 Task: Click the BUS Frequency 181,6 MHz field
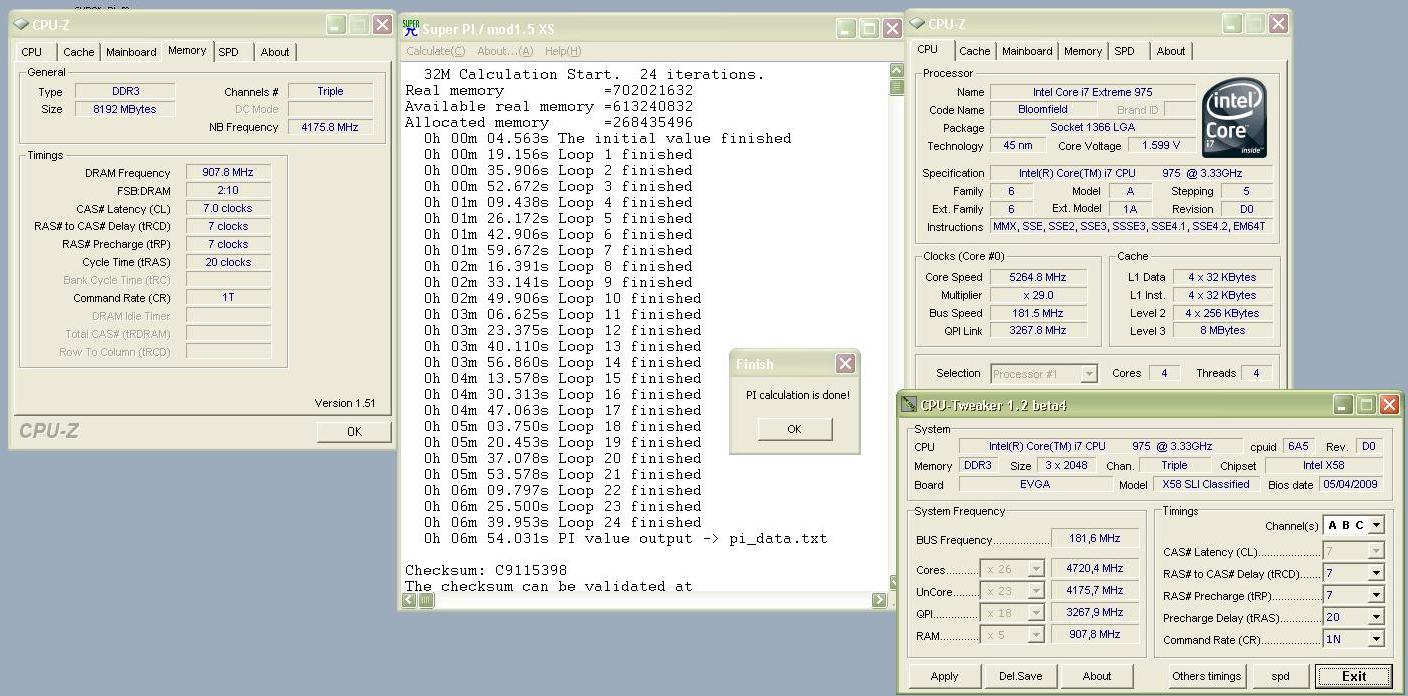[x=1095, y=539]
